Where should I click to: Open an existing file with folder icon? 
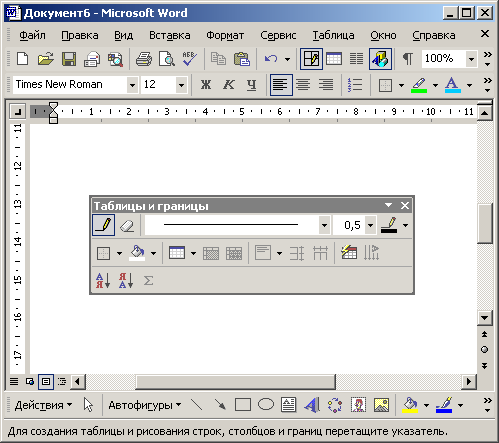tap(46, 59)
